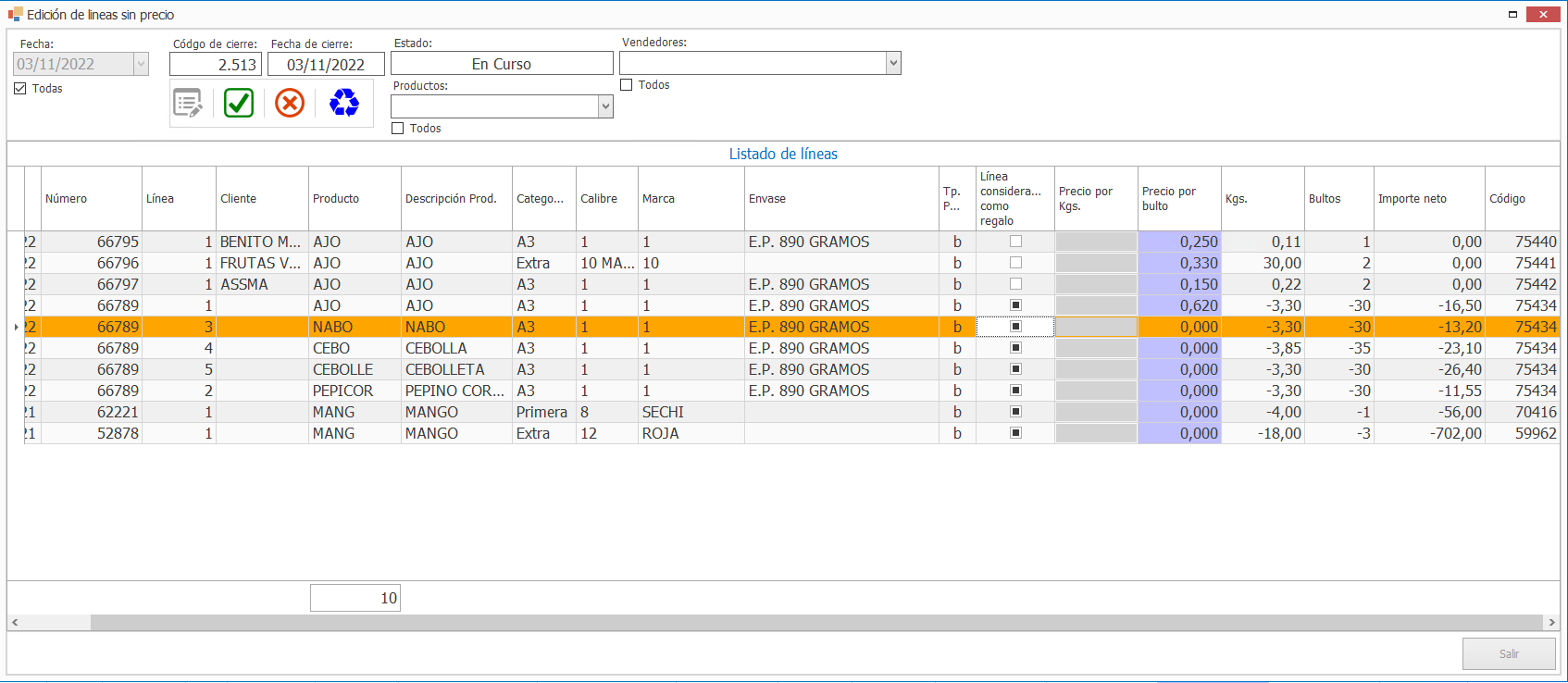This screenshot has width=1568, height=683.
Task: Enable Todos checkbox under Productos
Action: (x=398, y=129)
